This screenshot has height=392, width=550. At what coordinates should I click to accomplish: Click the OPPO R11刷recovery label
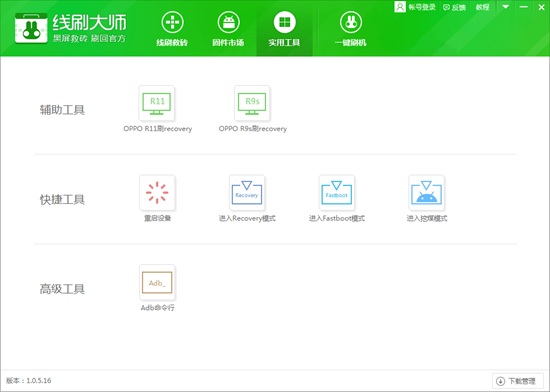157,129
